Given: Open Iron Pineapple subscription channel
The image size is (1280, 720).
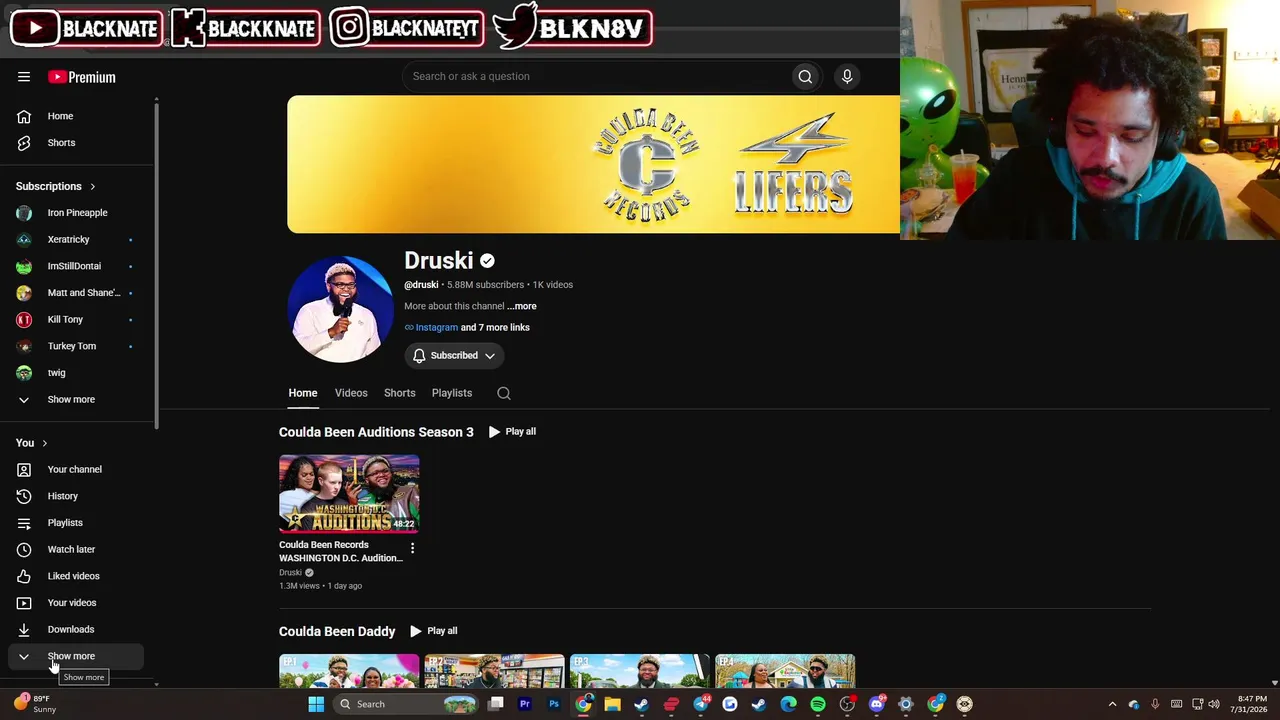Looking at the screenshot, I should point(78,213).
